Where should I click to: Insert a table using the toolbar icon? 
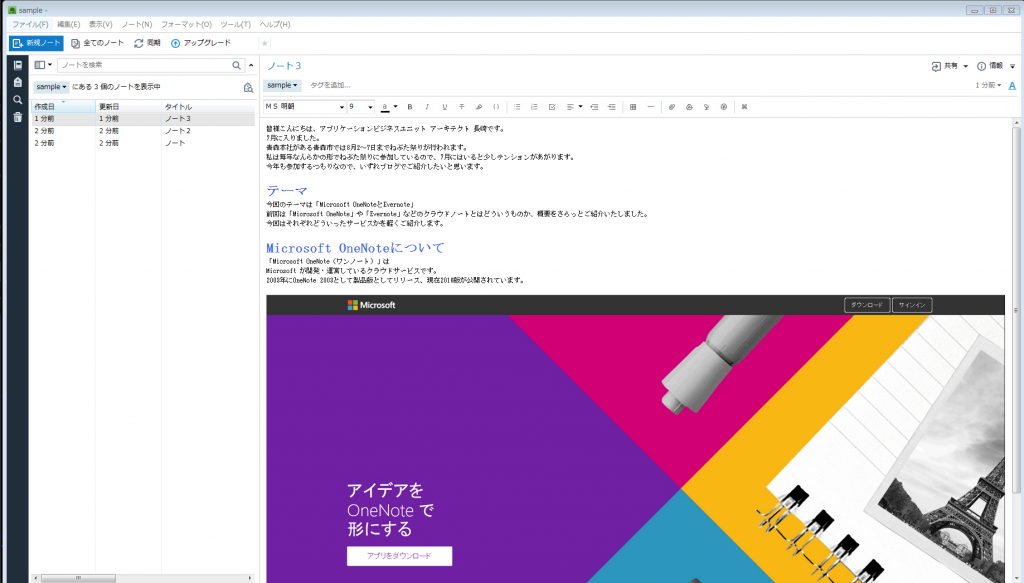pos(633,106)
